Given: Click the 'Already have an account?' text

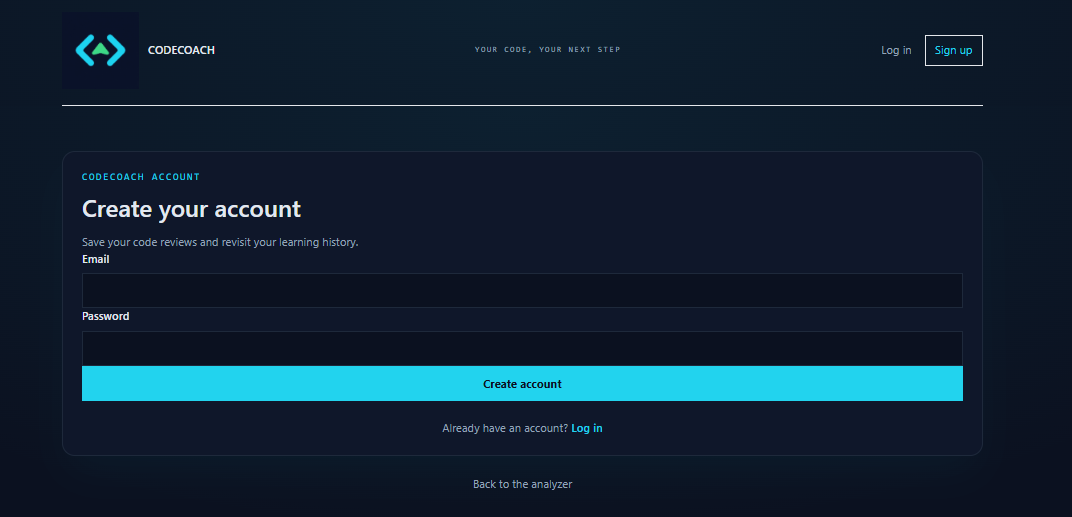Looking at the screenshot, I should tap(505, 428).
